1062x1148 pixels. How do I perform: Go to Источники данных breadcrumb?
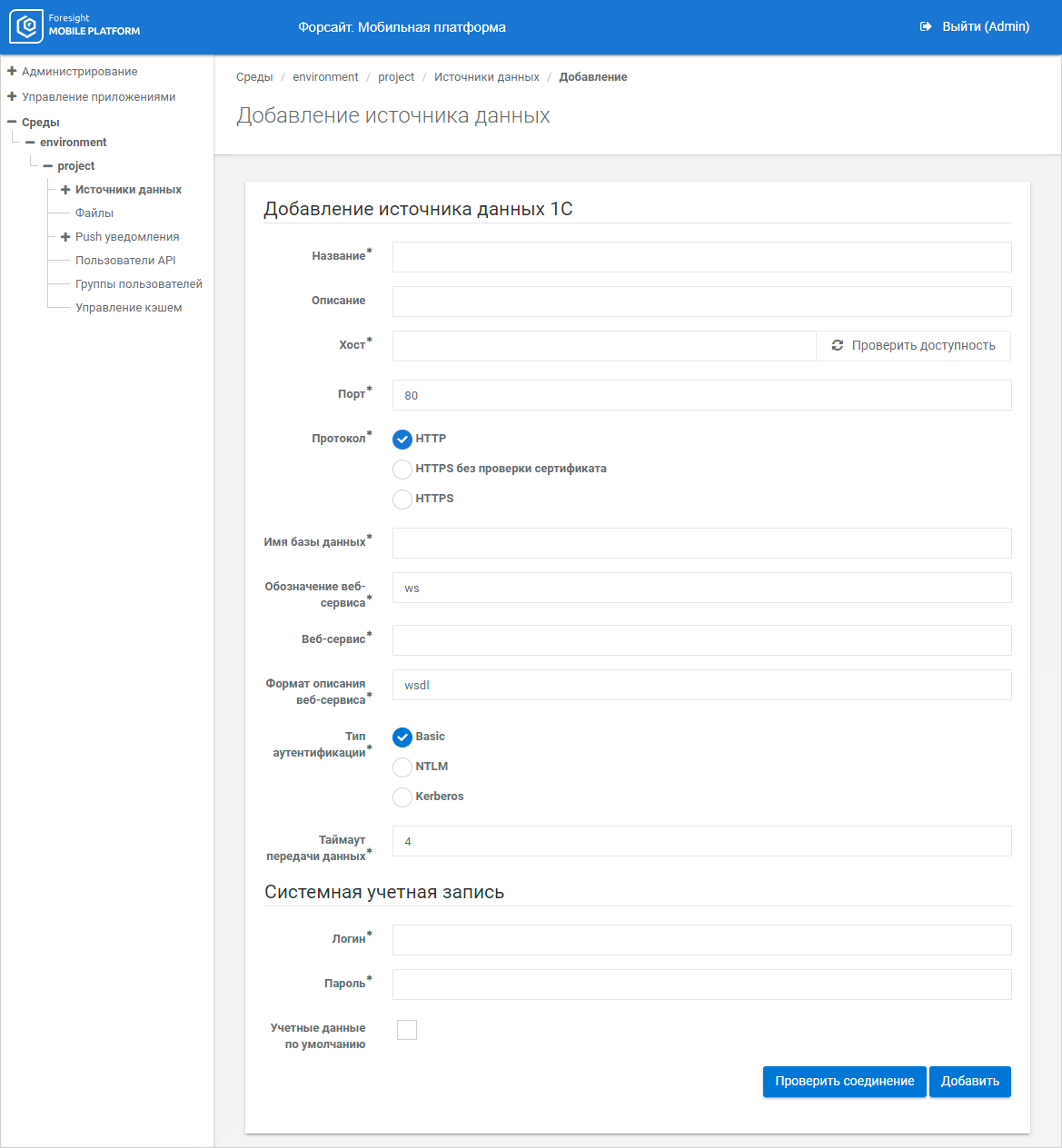[487, 77]
